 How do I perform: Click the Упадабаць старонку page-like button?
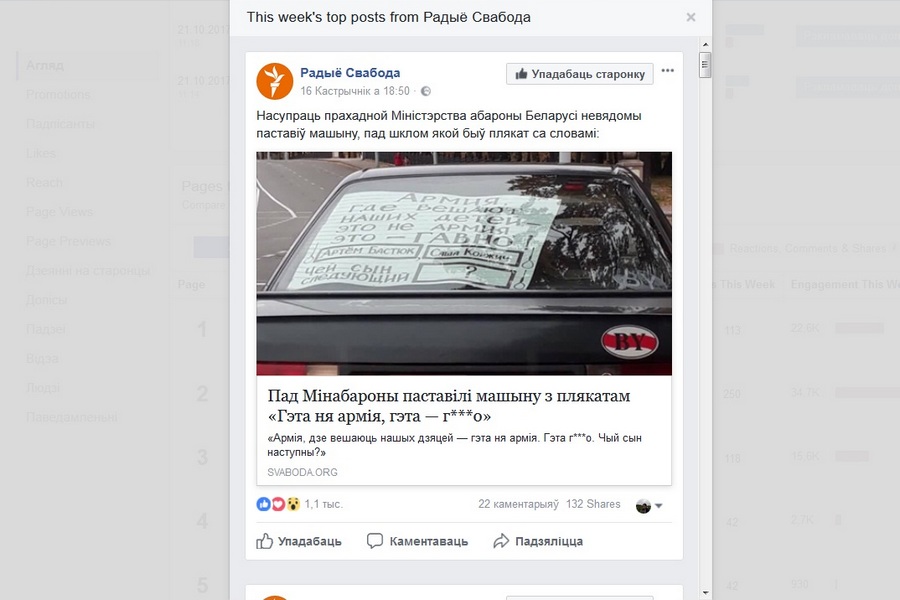click(x=580, y=74)
